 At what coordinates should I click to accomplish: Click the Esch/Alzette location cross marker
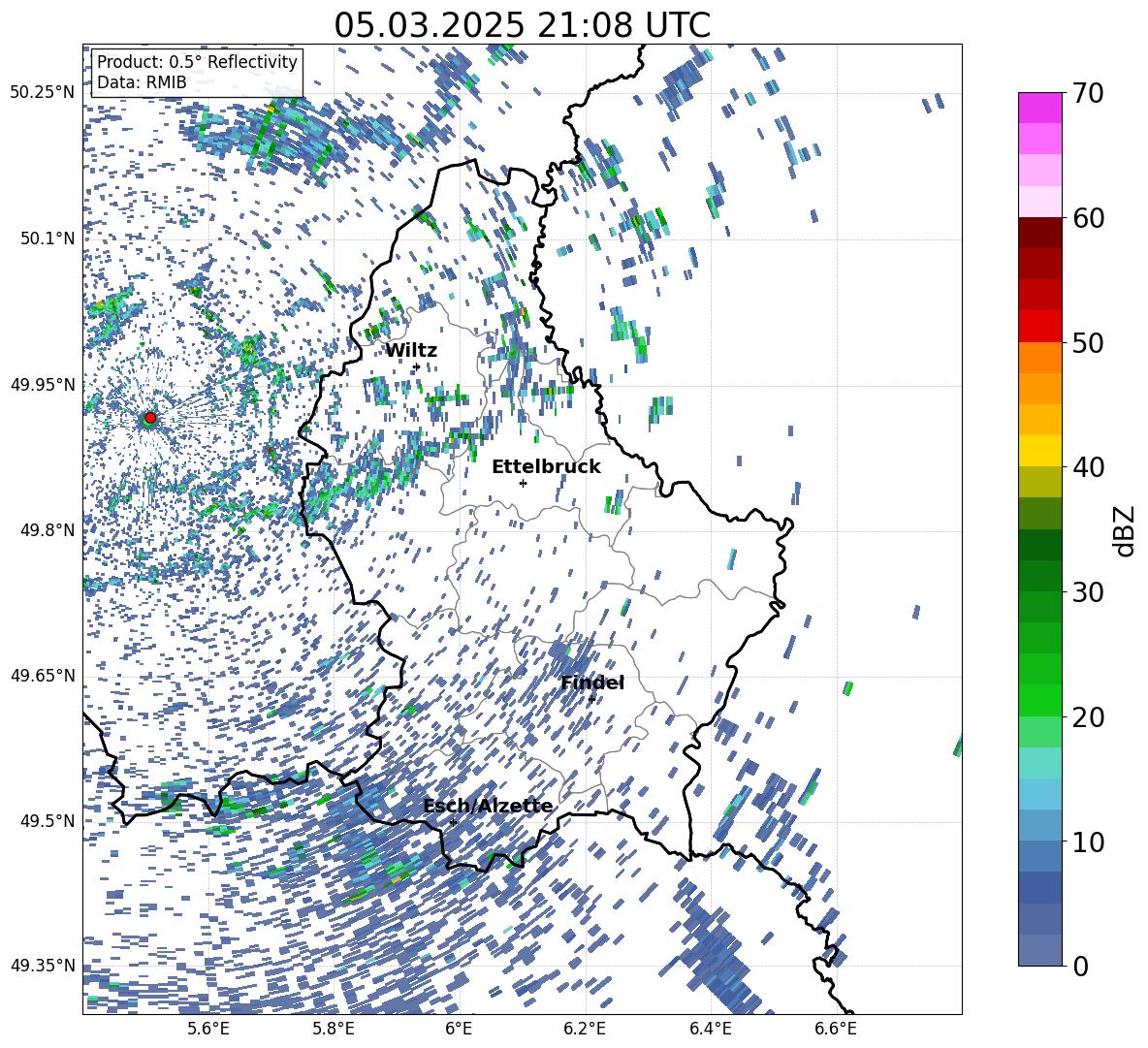pyautogui.click(x=453, y=822)
